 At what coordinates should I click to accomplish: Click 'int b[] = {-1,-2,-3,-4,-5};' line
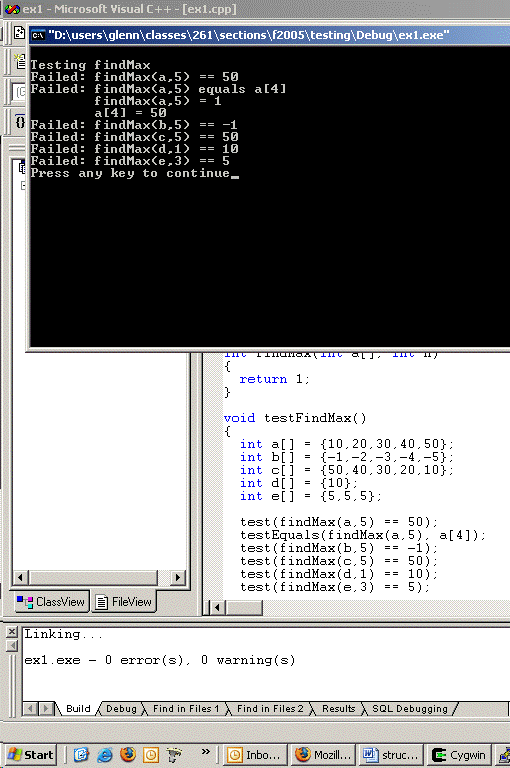tap(347, 457)
